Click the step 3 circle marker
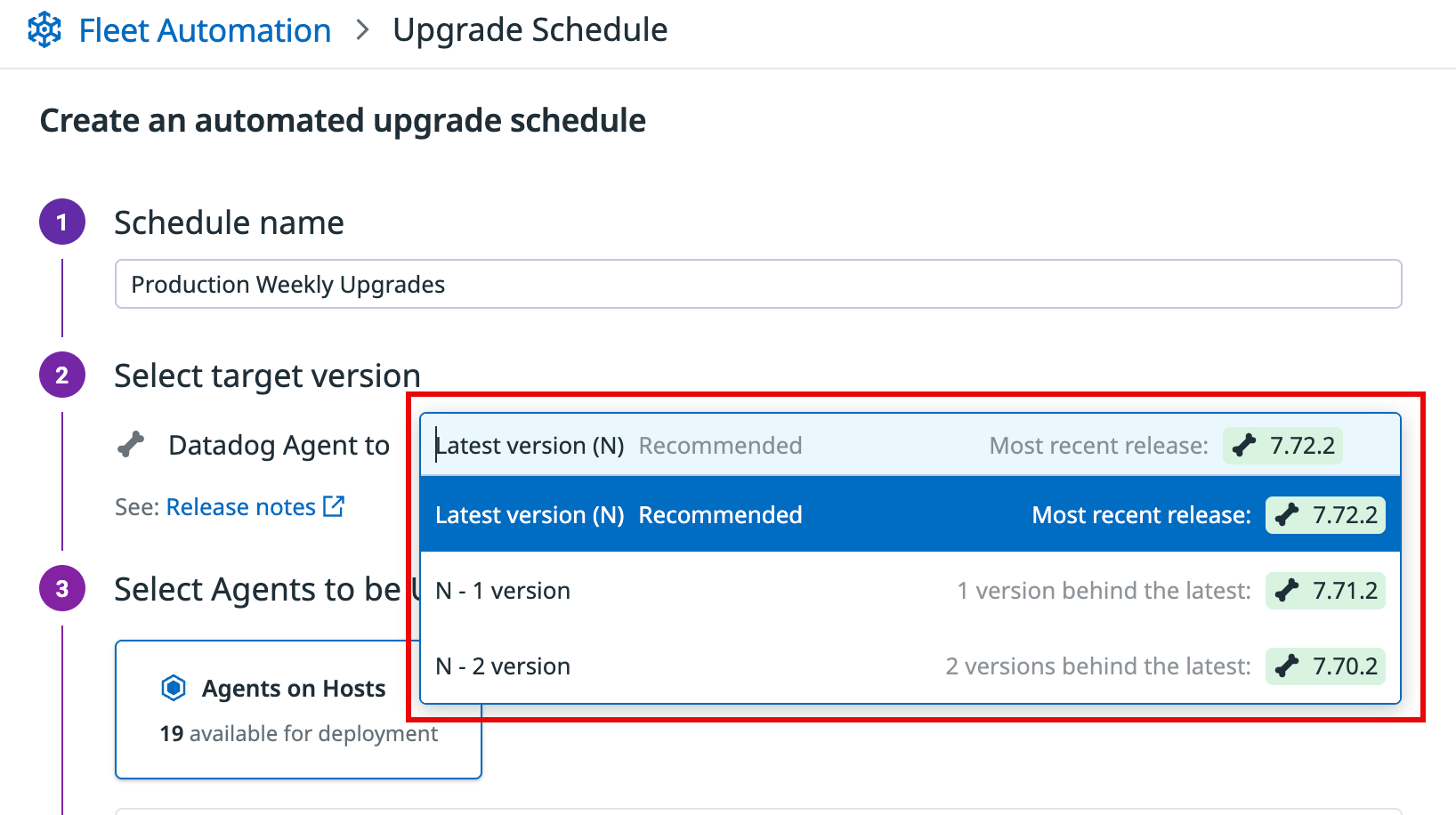This screenshot has height=815, width=1456. [x=62, y=589]
